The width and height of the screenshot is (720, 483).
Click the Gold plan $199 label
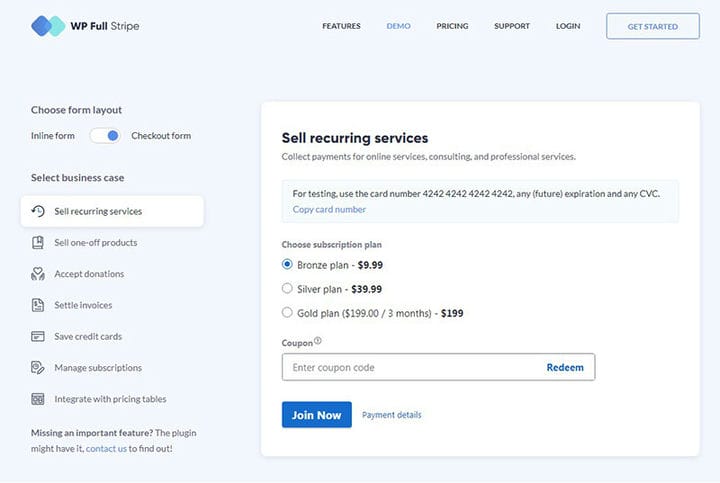(x=380, y=314)
